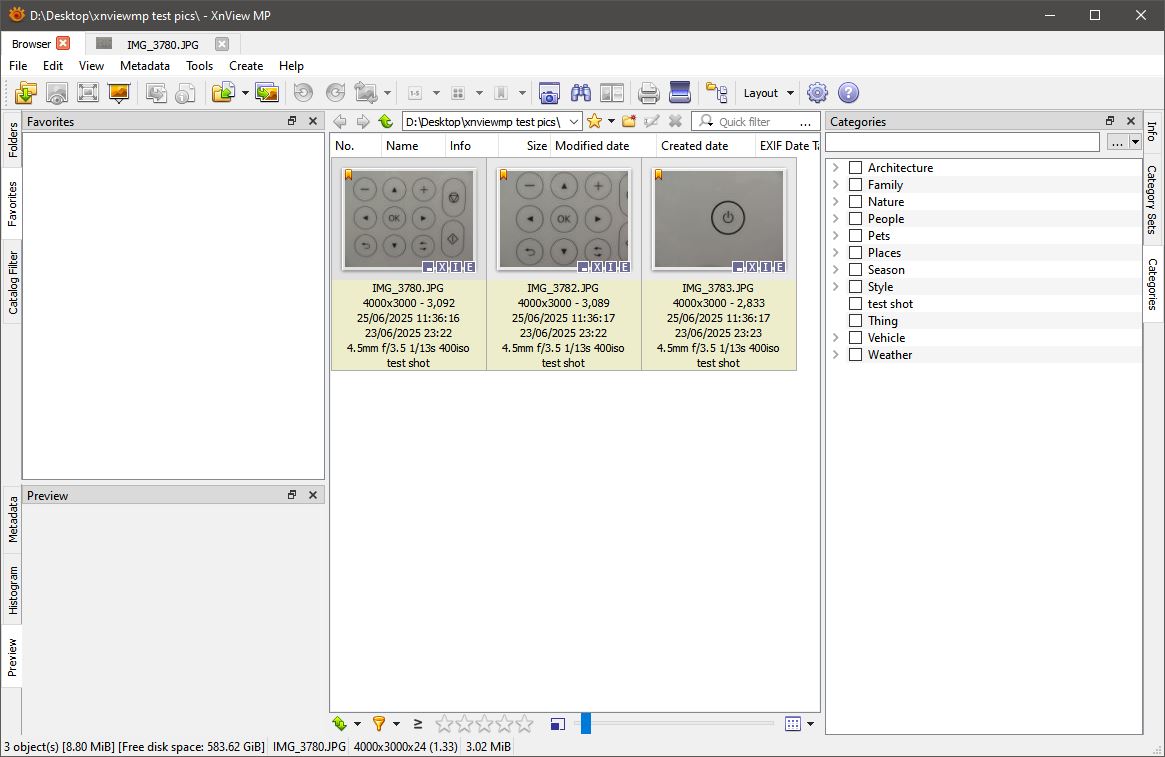Click the Batch Convert toolbar icon
1165x757 pixels.
point(267,93)
